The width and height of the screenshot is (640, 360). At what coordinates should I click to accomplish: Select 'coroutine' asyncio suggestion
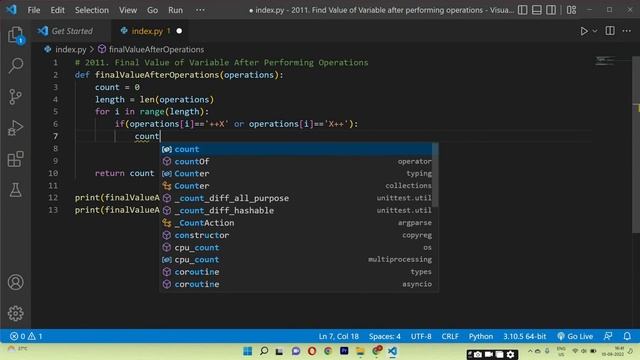pyautogui.click(x=296, y=284)
